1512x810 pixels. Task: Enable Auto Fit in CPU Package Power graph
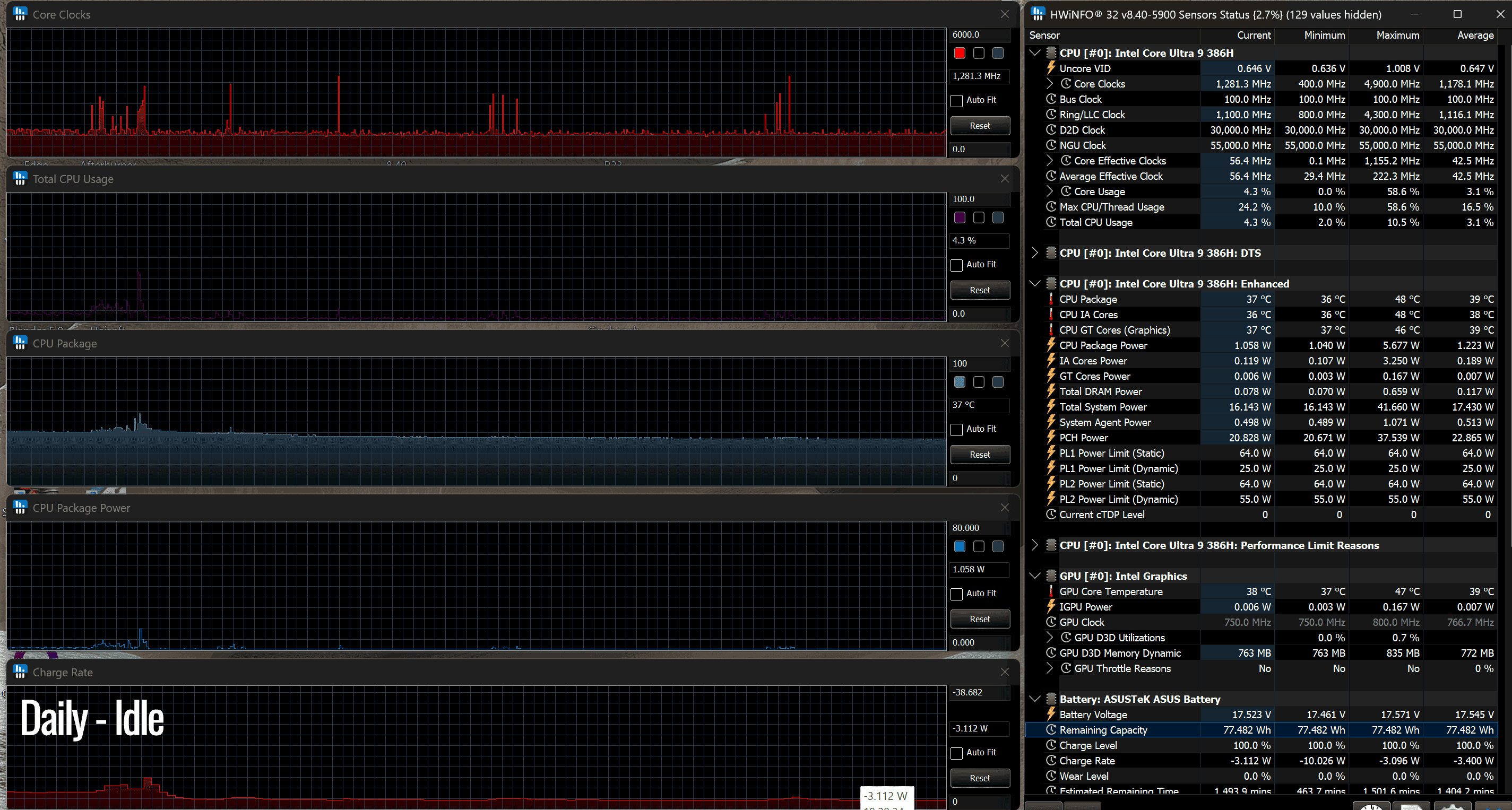(957, 594)
